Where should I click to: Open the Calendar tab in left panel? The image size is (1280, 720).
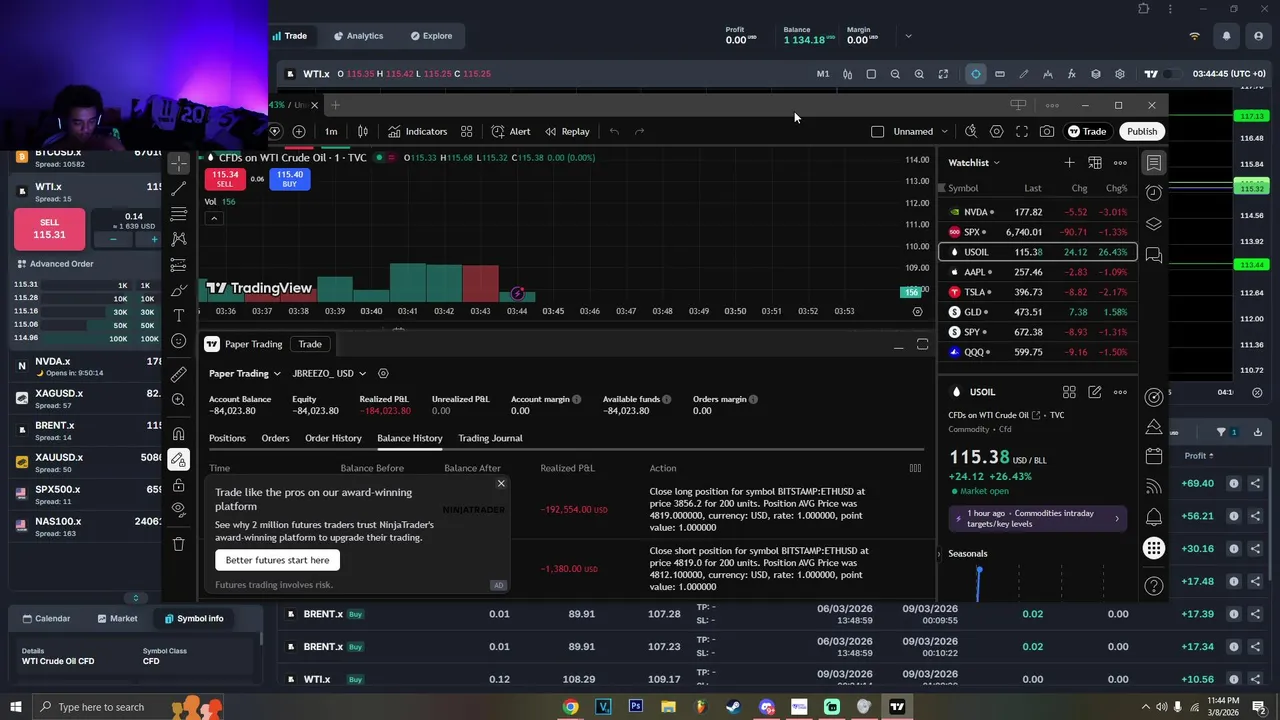pos(46,618)
